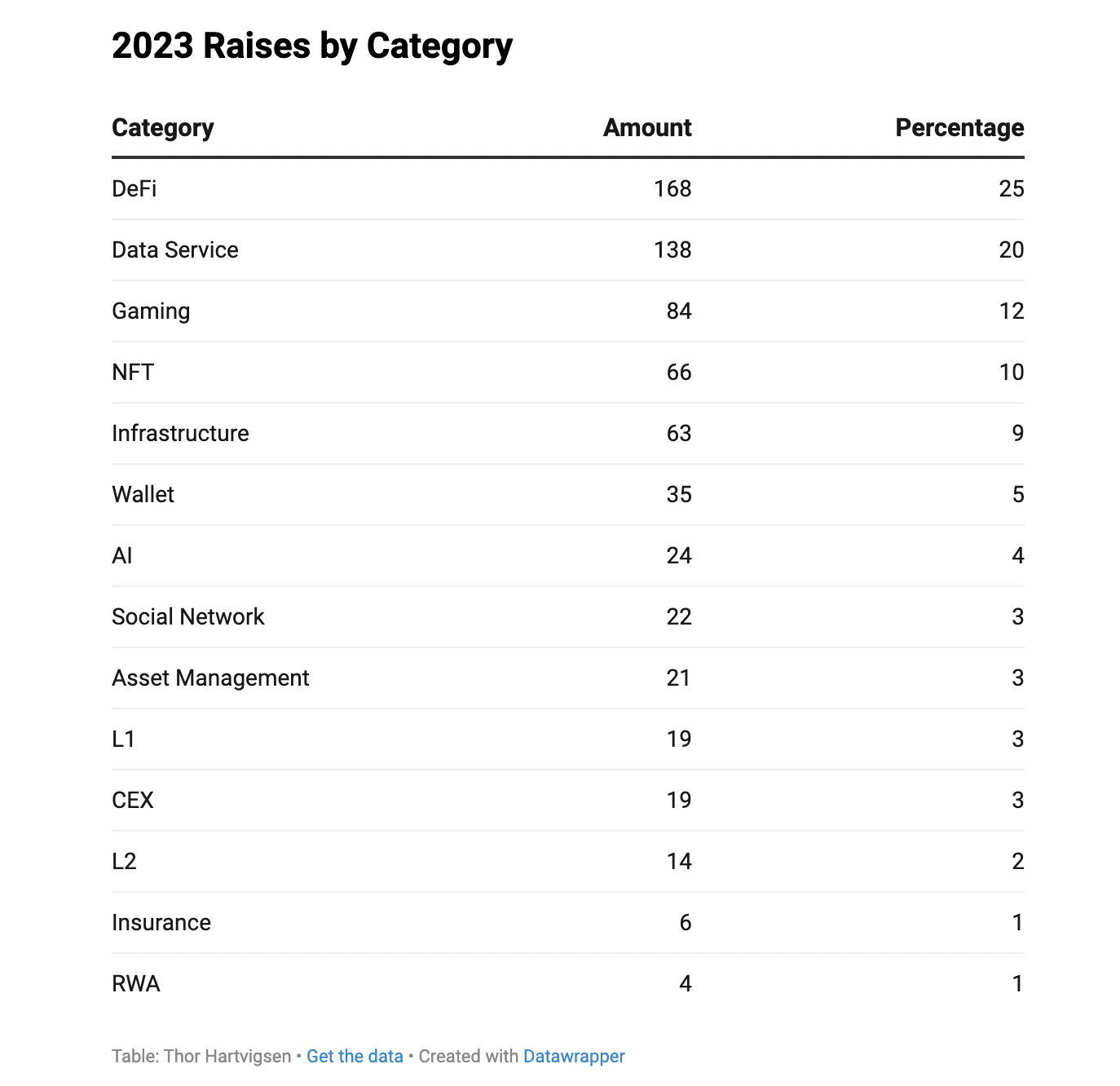1120x1086 pixels.
Task: Select the RWA row label
Action: coord(136,984)
